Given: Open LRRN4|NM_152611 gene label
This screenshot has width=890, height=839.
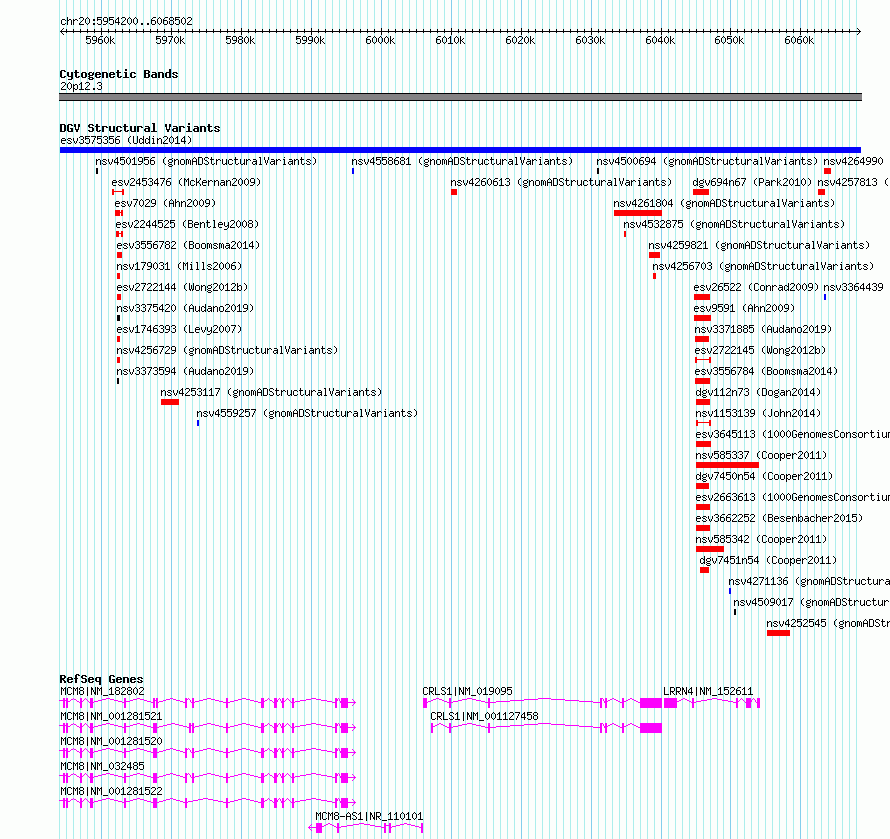Looking at the screenshot, I should (708, 691).
